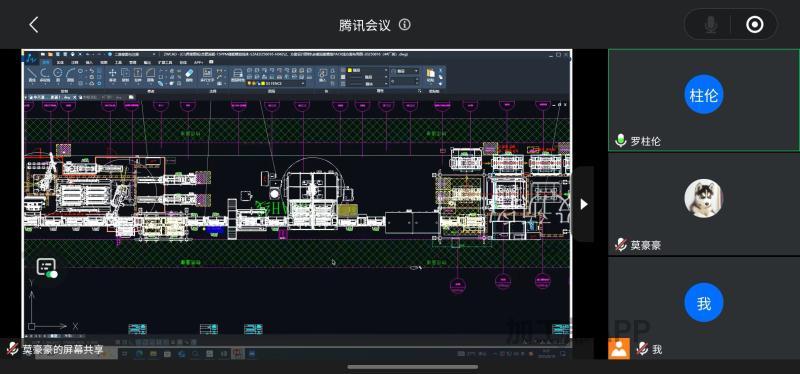
Task: Select the Move tool in CAD ribbon
Action: pos(113,74)
